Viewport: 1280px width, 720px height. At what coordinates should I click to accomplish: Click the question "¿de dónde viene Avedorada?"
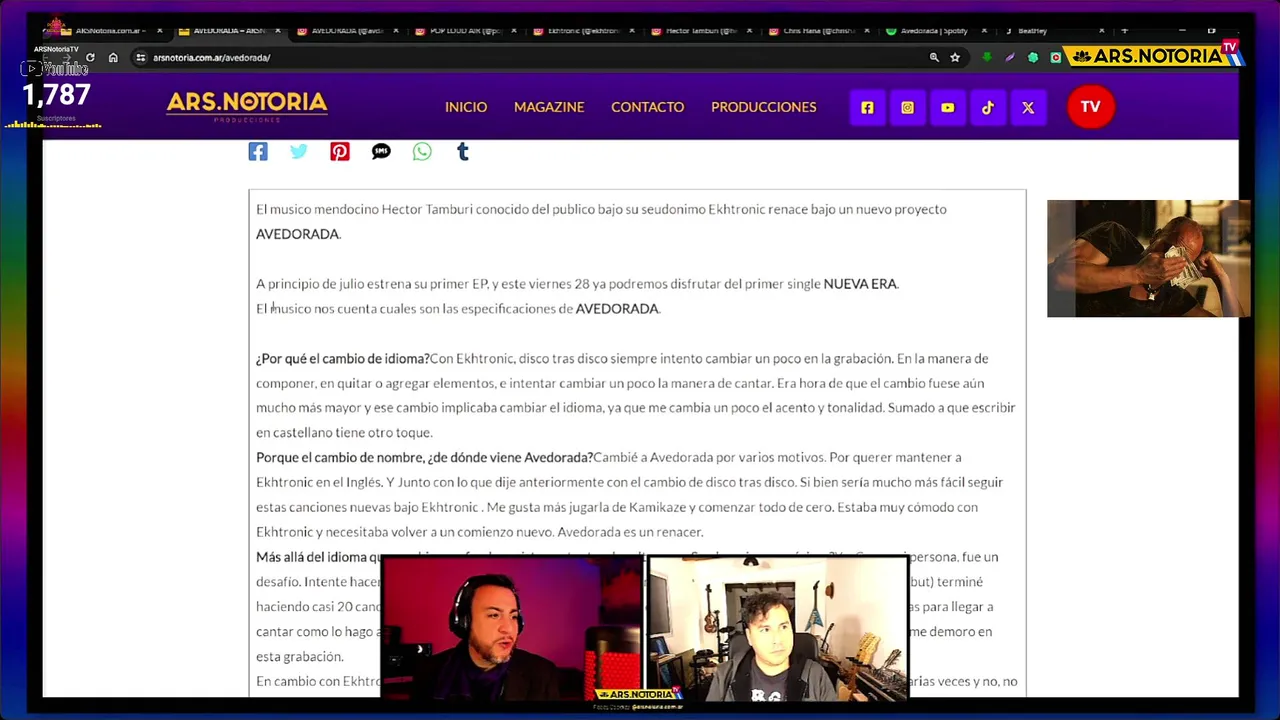[510, 457]
